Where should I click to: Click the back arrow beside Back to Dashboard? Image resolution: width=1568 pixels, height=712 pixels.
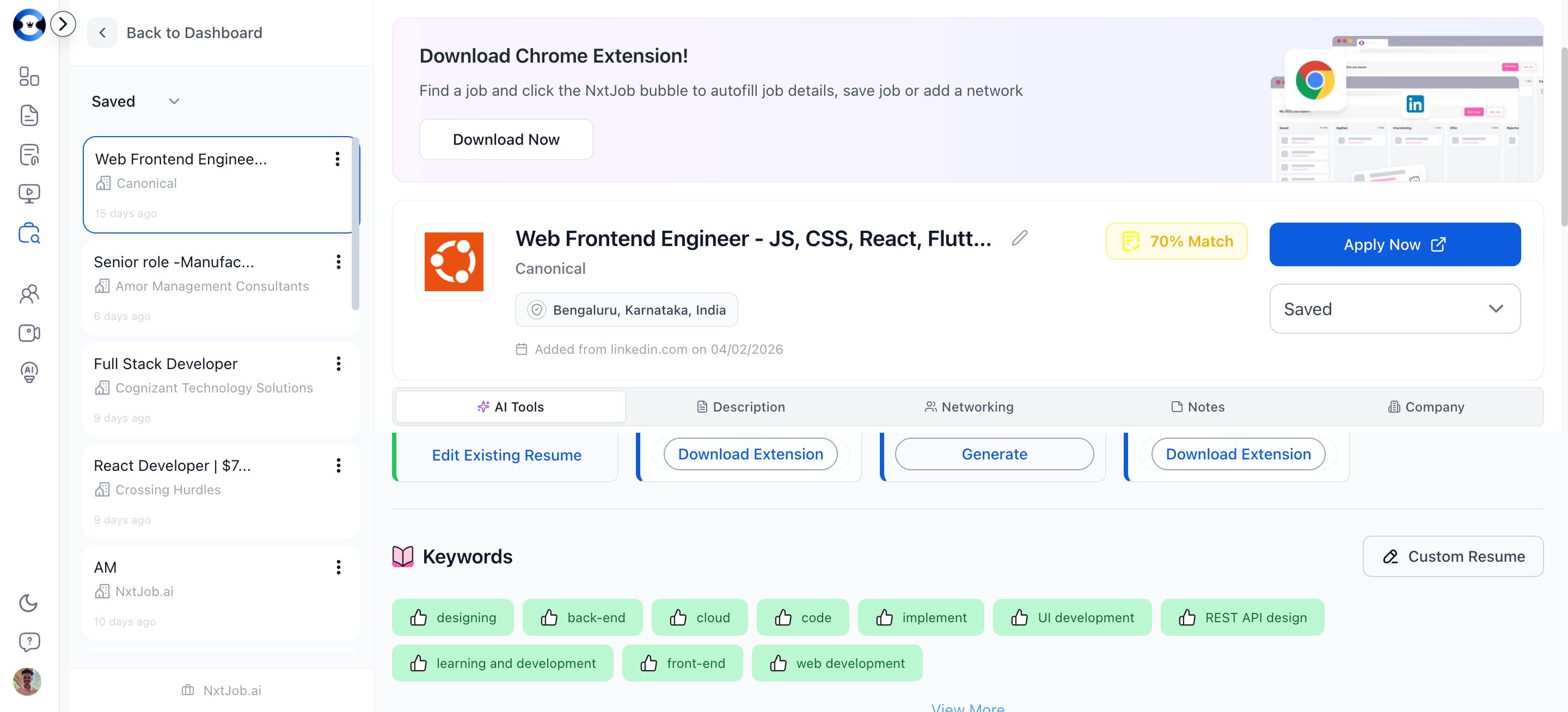(x=102, y=33)
